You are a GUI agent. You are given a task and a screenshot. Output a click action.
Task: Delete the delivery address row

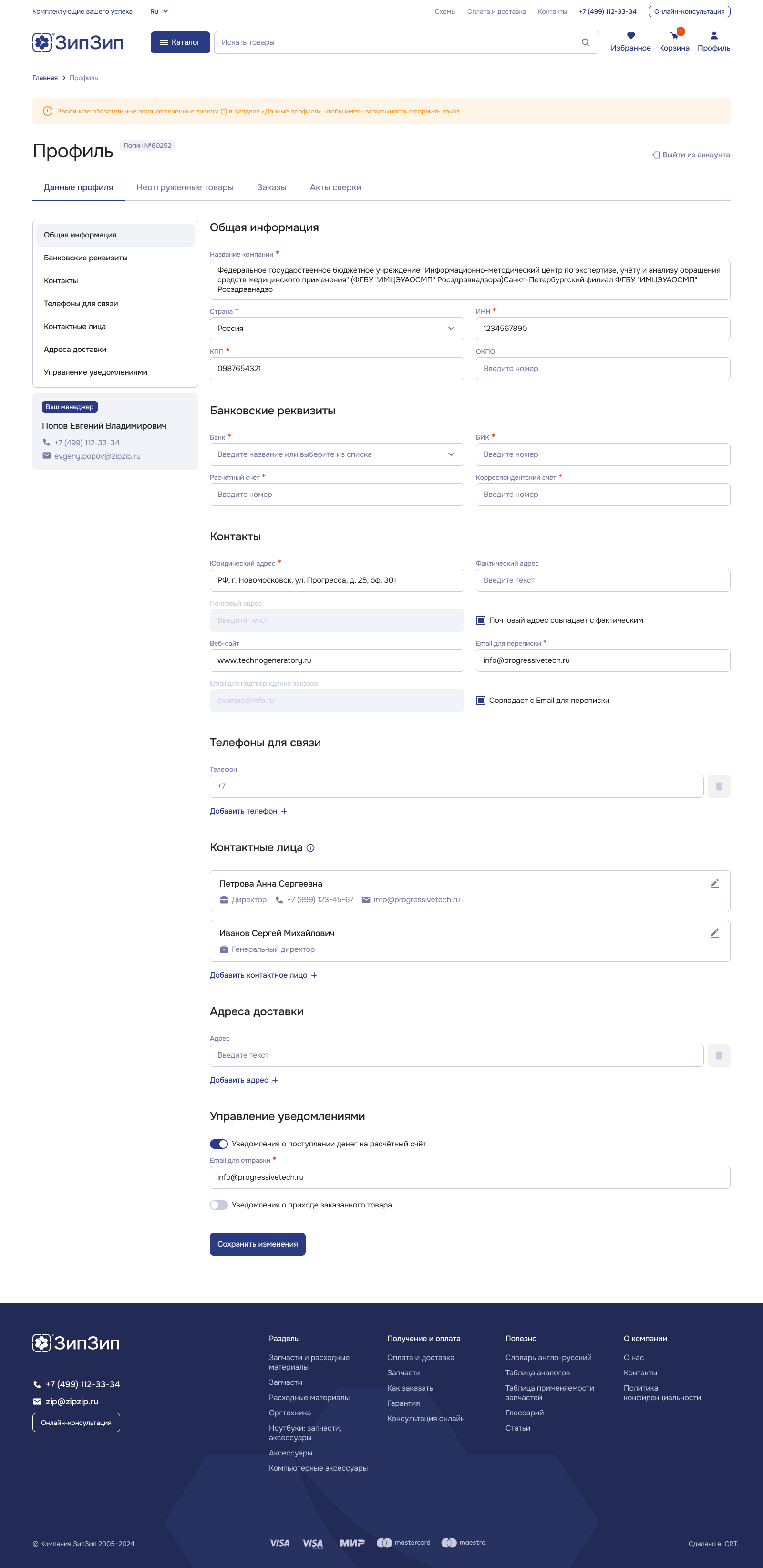[719, 1055]
